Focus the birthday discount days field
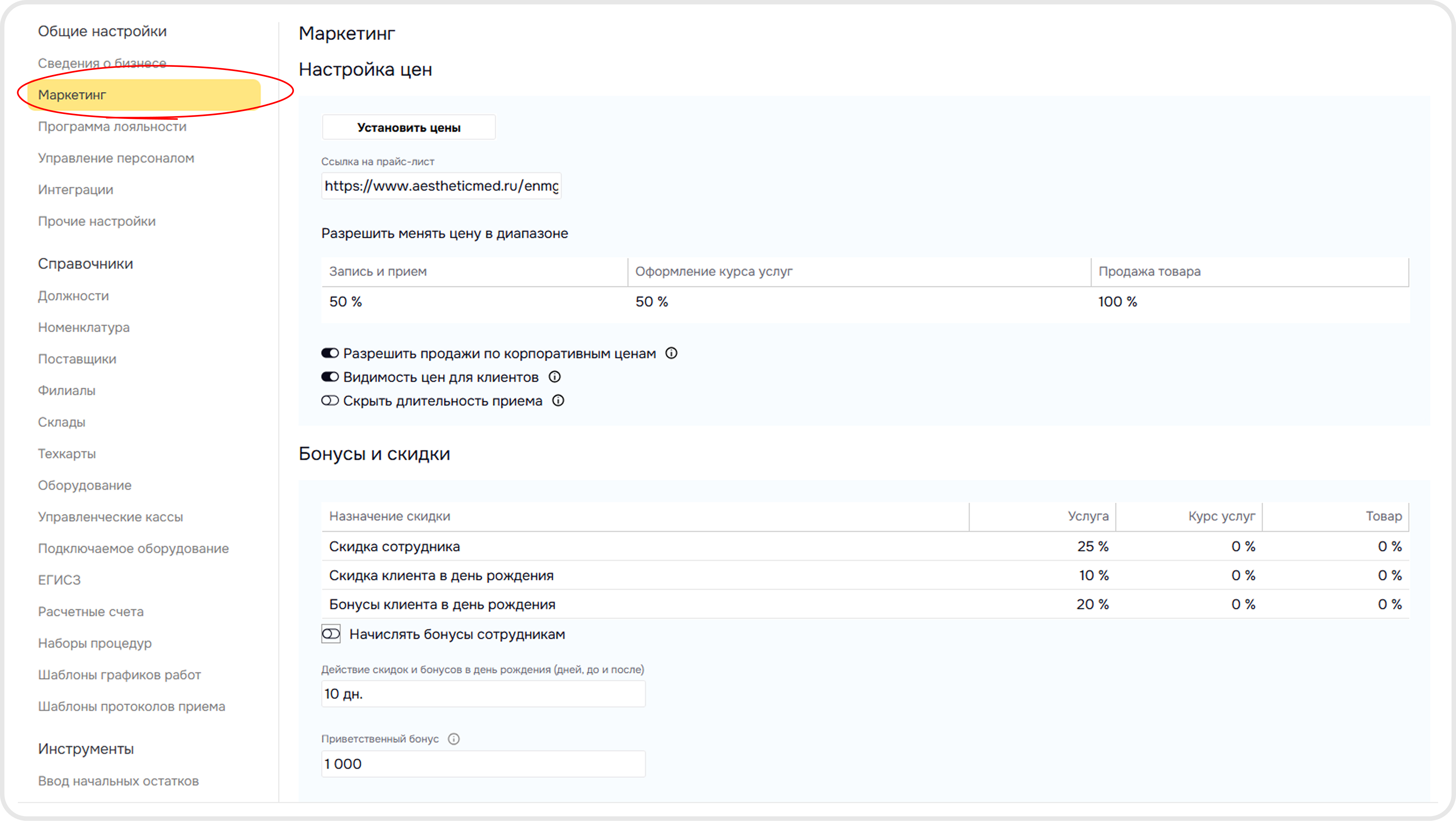1456x821 pixels. coord(483,694)
